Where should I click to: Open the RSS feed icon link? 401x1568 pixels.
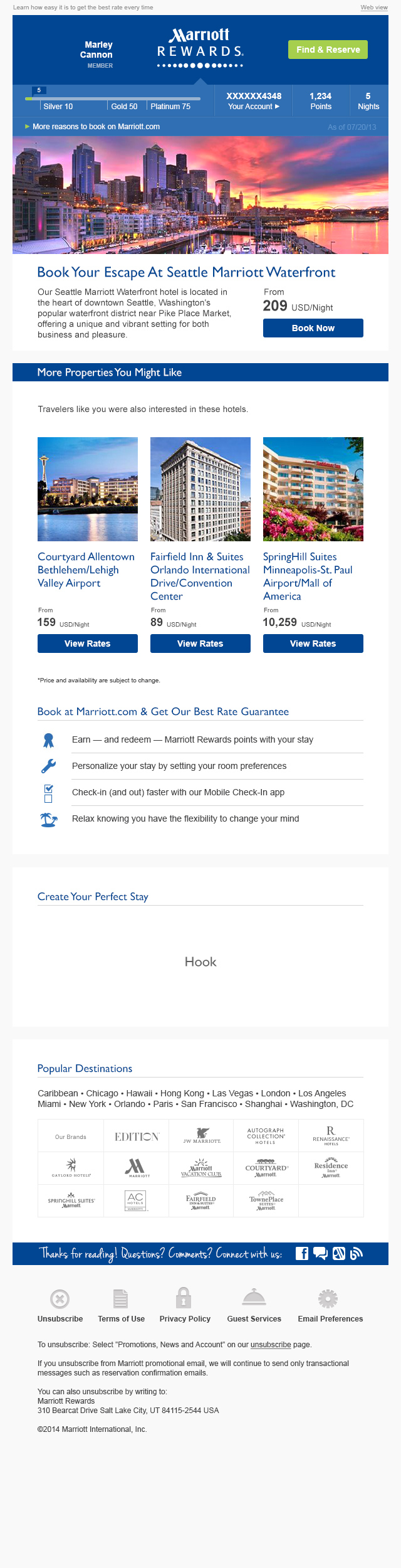click(357, 1253)
